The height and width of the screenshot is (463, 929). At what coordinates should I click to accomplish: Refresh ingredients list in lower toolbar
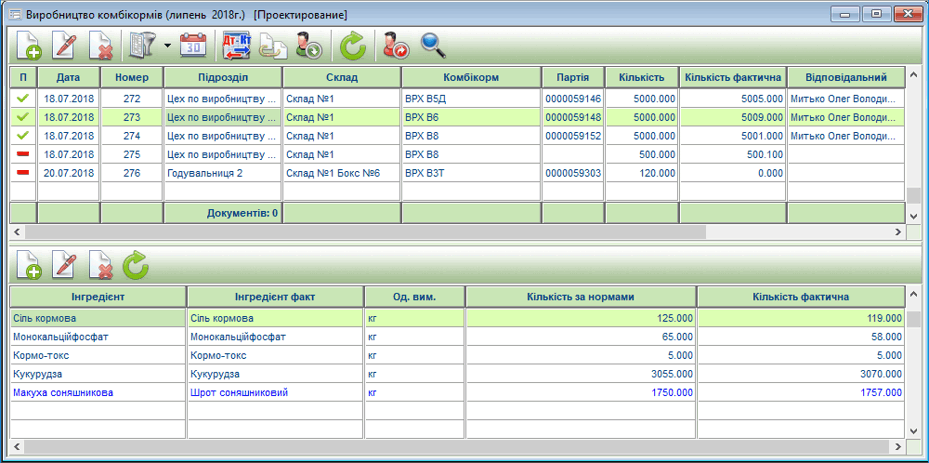pos(135,264)
